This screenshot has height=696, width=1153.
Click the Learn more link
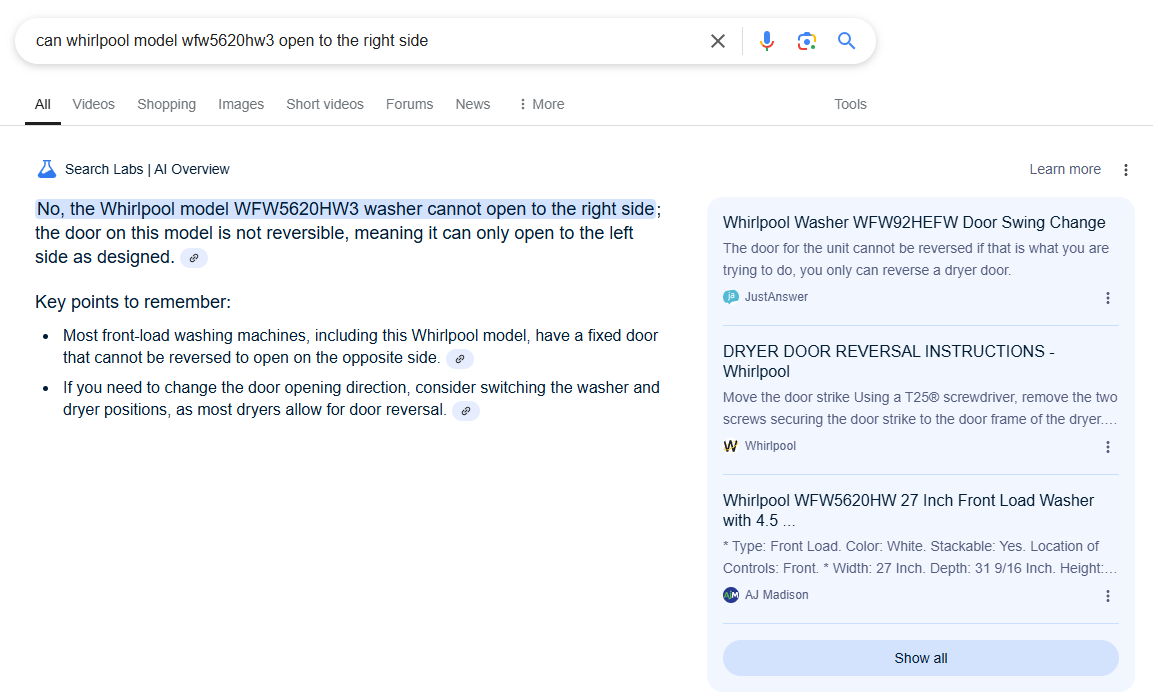coord(1065,170)
